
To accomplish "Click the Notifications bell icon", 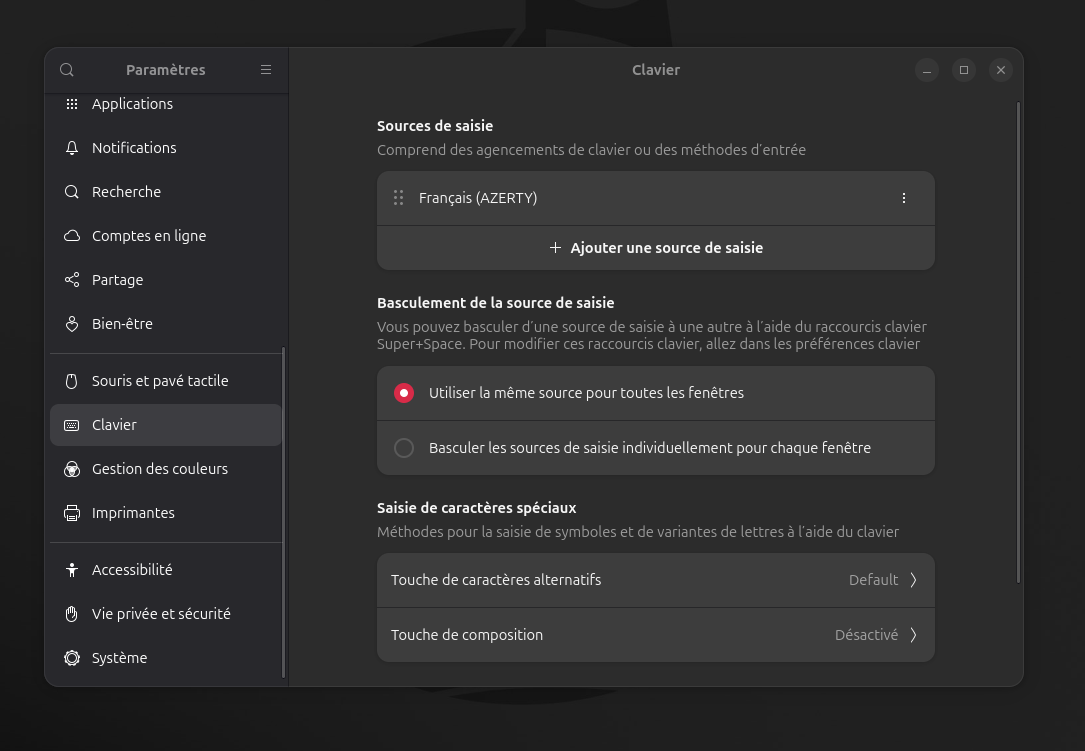I will click(x=72, y=148).
